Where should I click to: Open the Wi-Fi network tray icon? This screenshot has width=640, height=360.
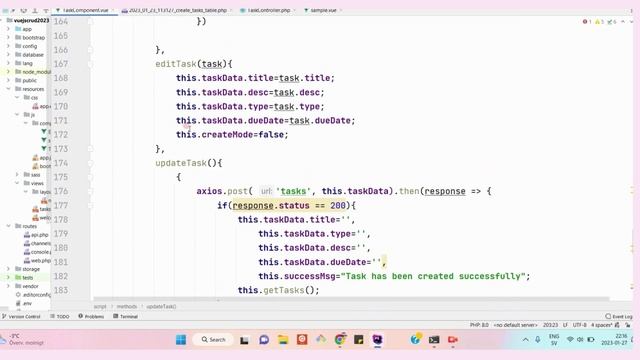570,340
